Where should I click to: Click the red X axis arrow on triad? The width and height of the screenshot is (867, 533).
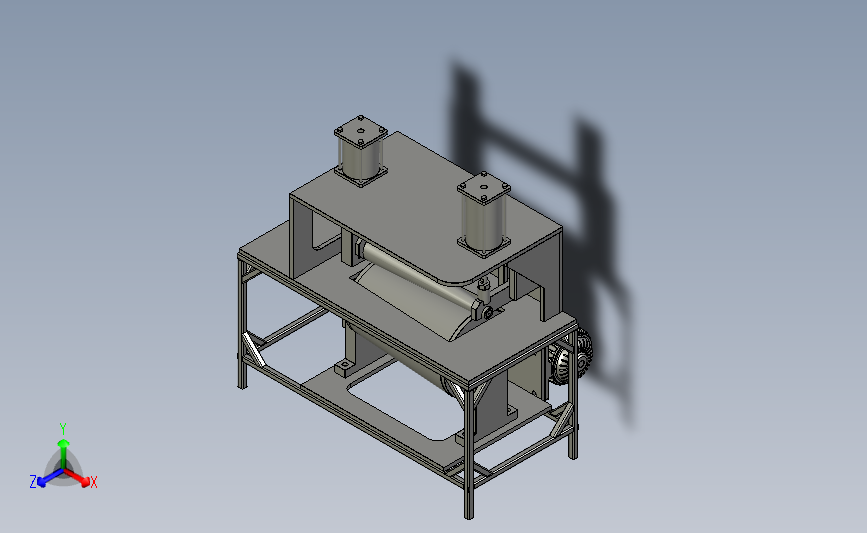[x=78, y=478]
